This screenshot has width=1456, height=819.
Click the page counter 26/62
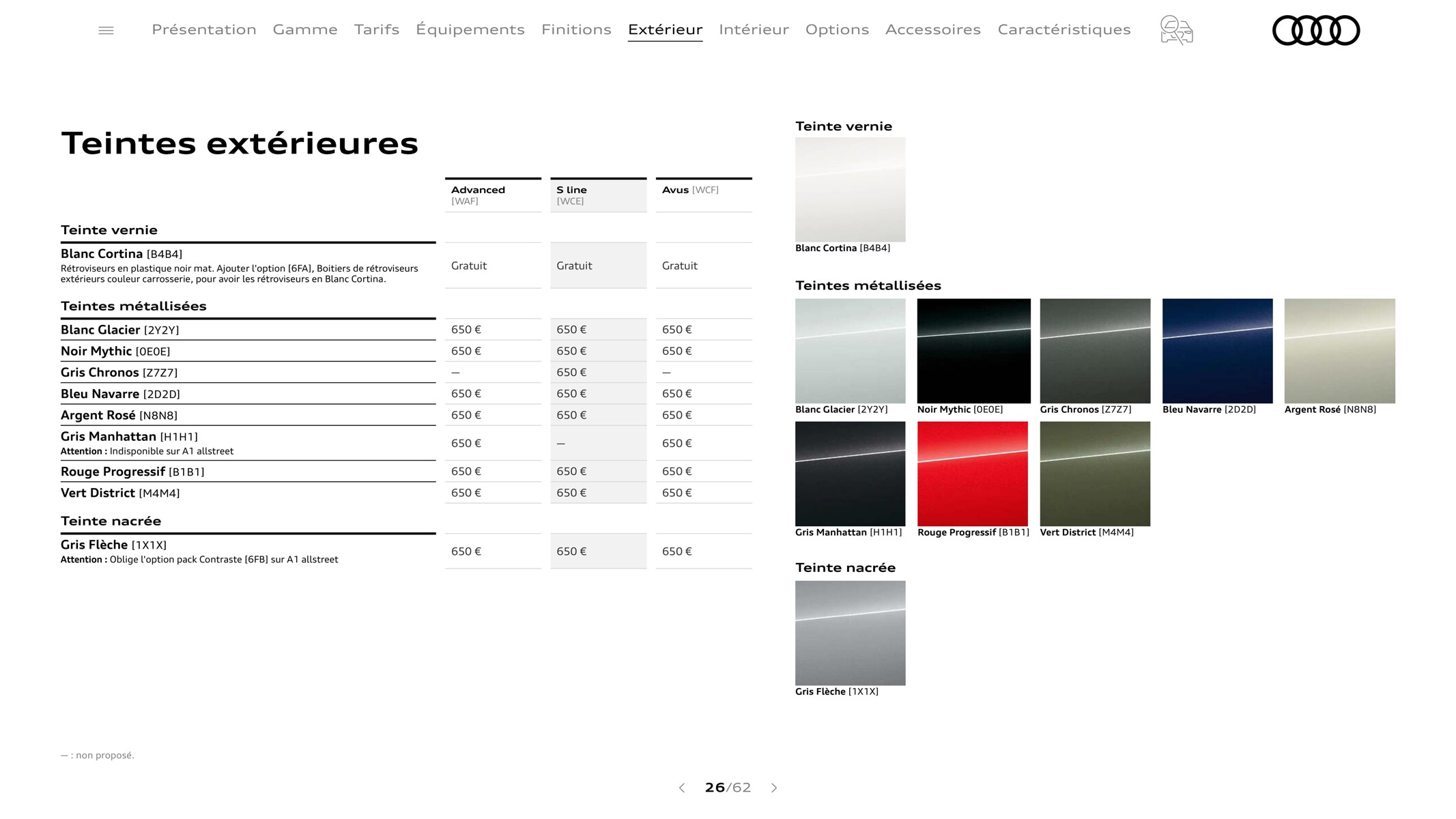pyautogui.click(x=728, y=788)
